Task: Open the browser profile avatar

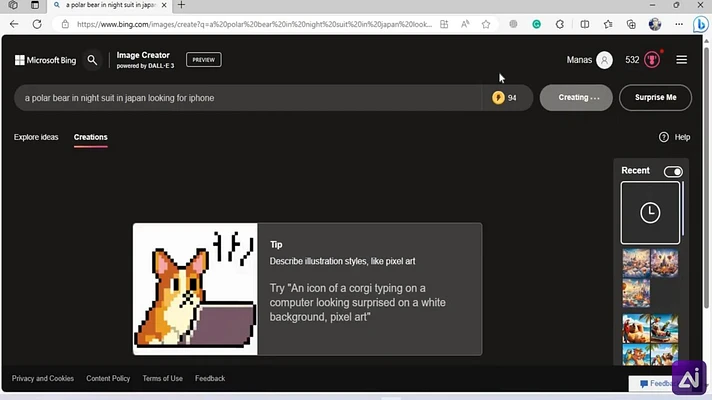Action: 655,24
